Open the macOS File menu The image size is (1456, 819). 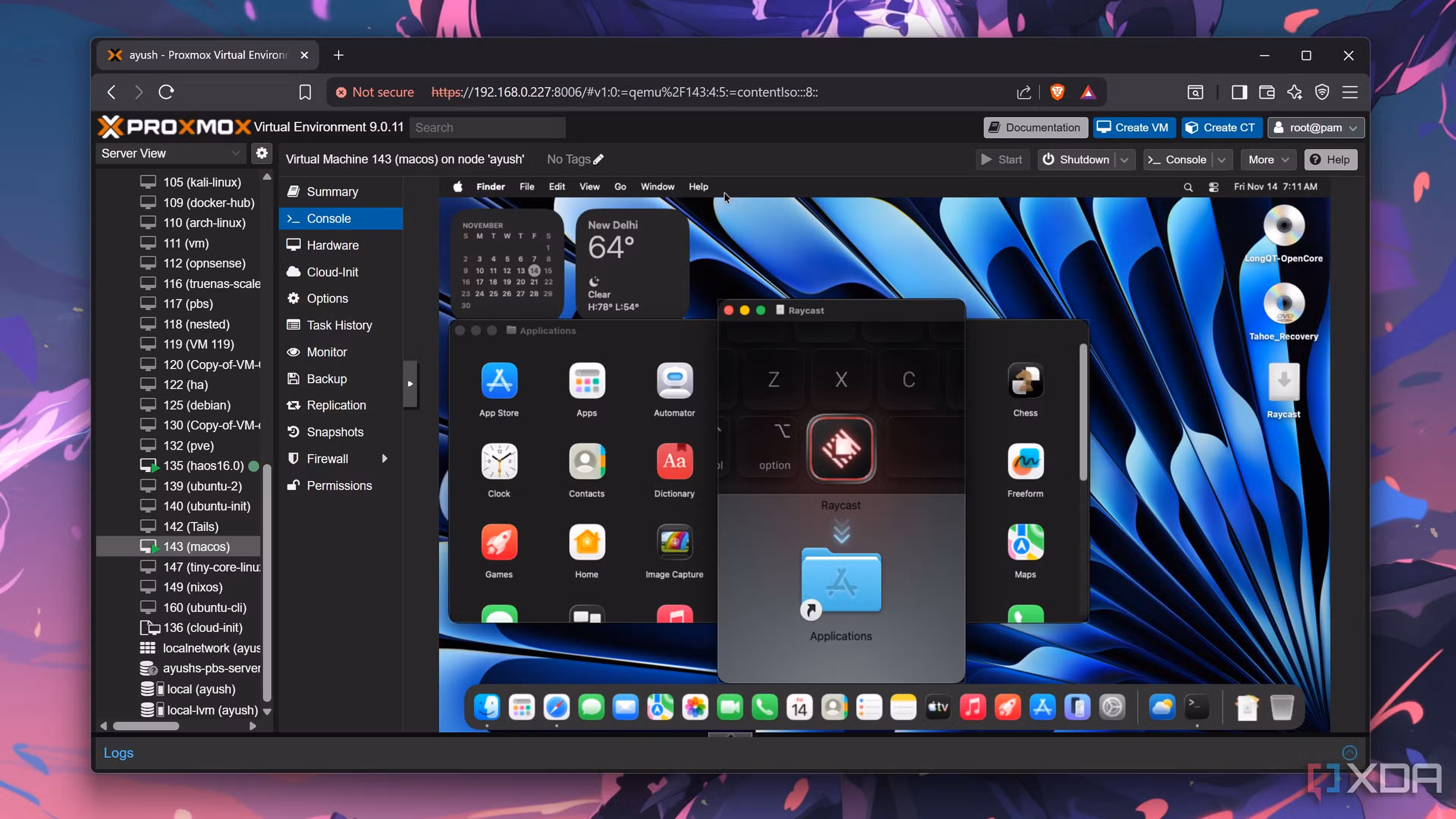coord(526,187)
